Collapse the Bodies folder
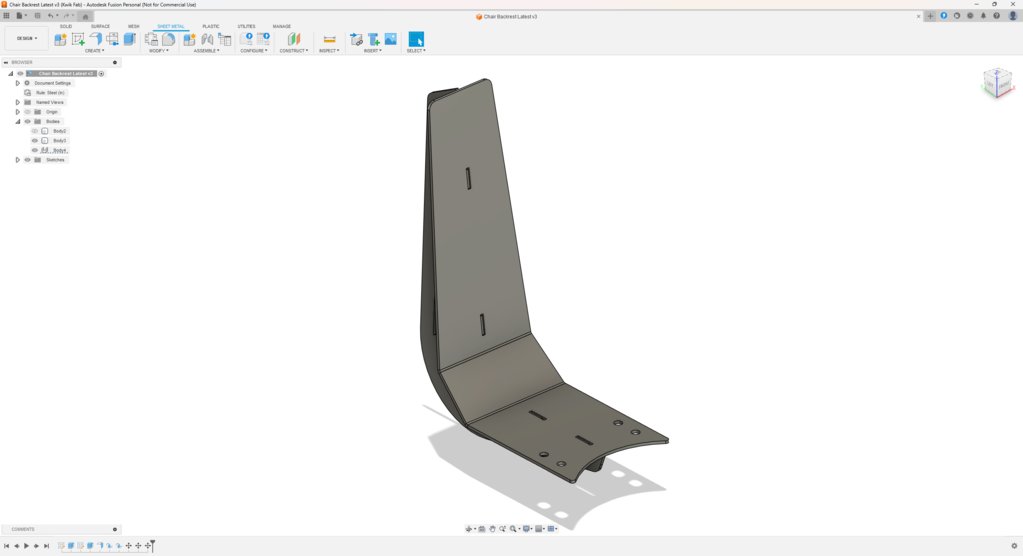This screenshot has height=556, width=1023. [18, 121]
